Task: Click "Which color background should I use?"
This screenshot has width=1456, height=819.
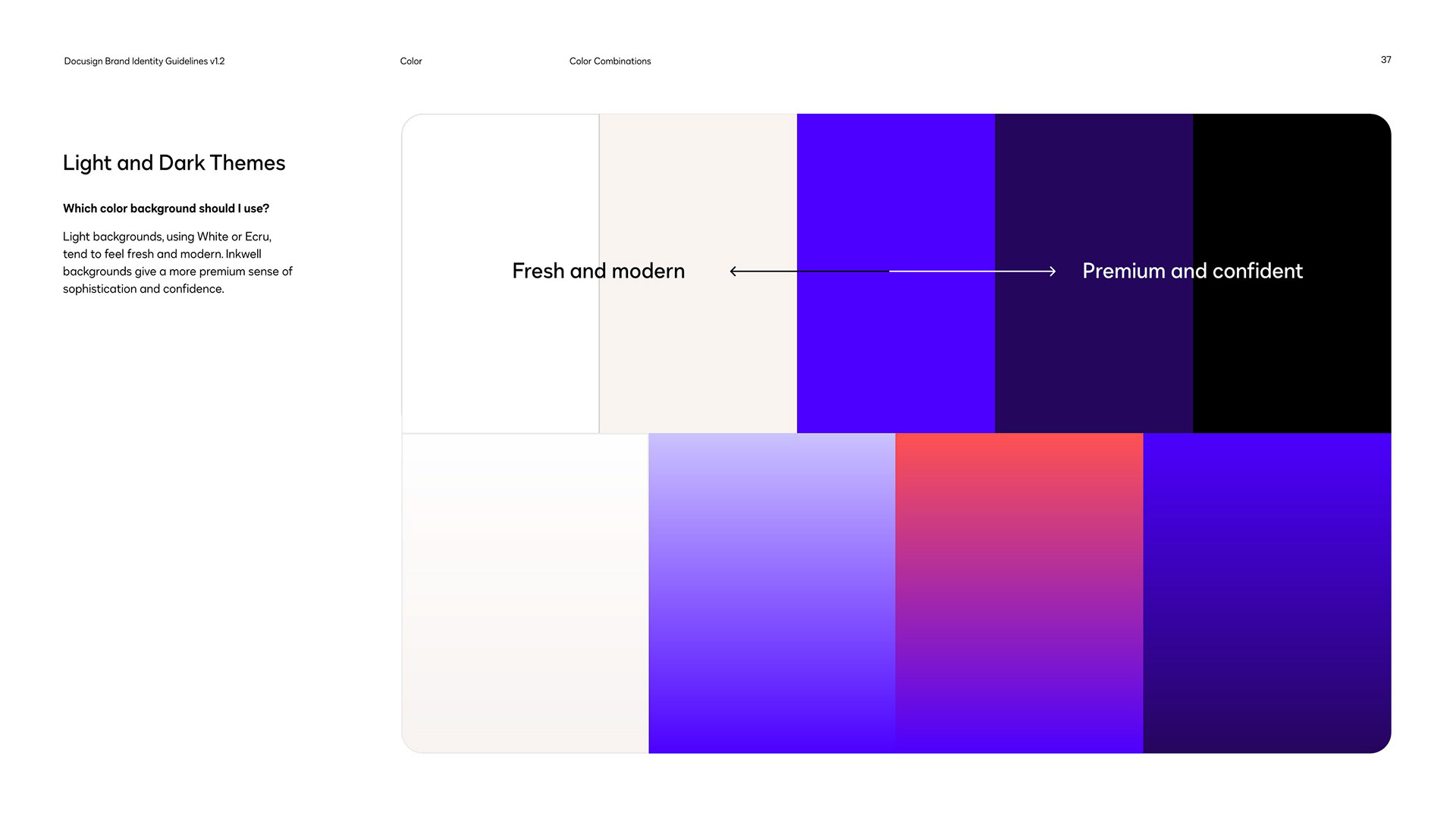Action: point(166,209)
